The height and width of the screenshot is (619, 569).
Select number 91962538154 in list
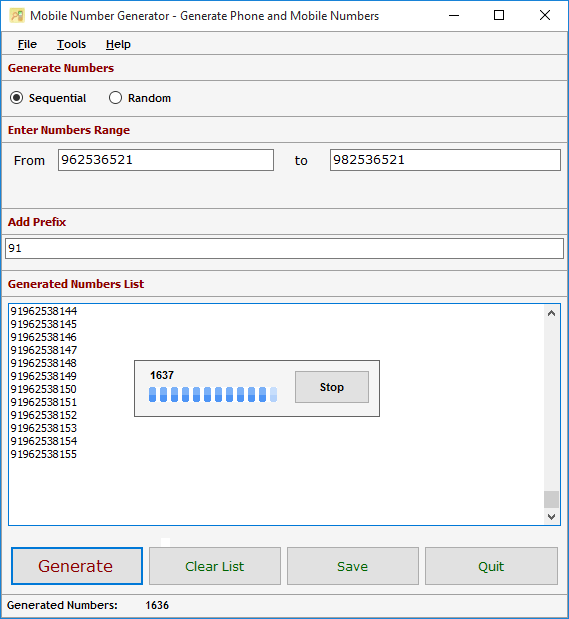point(44,441)
